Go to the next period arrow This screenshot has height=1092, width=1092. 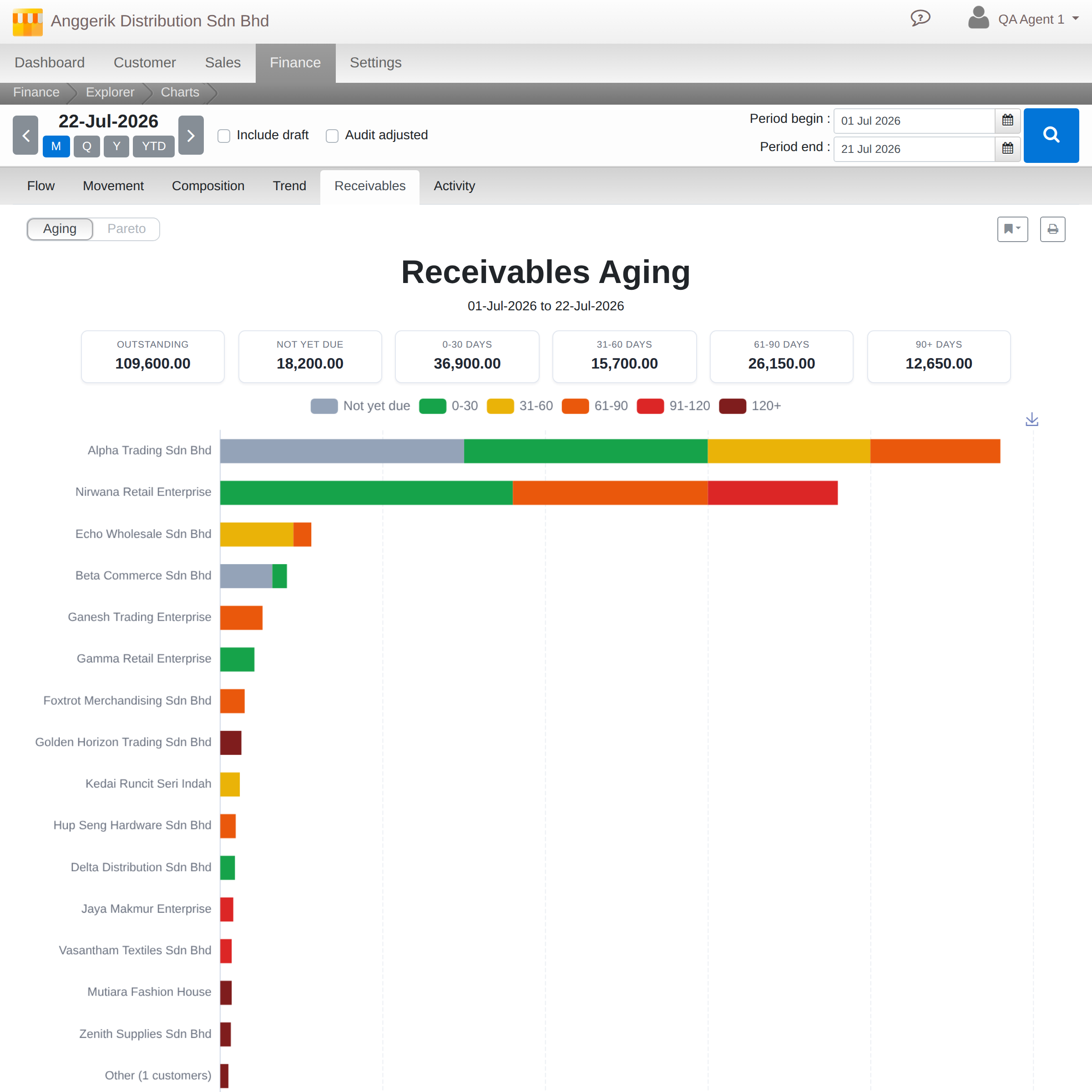click(191, 135)
